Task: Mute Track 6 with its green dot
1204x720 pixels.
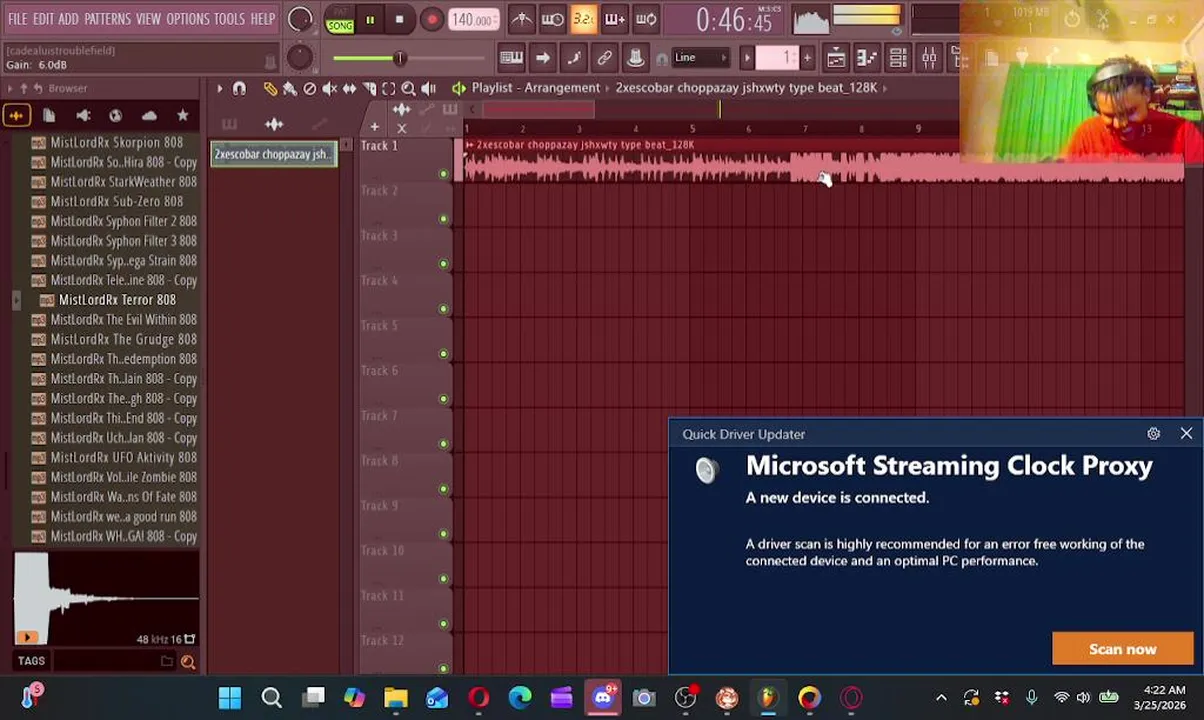Action: click(444, 399)
